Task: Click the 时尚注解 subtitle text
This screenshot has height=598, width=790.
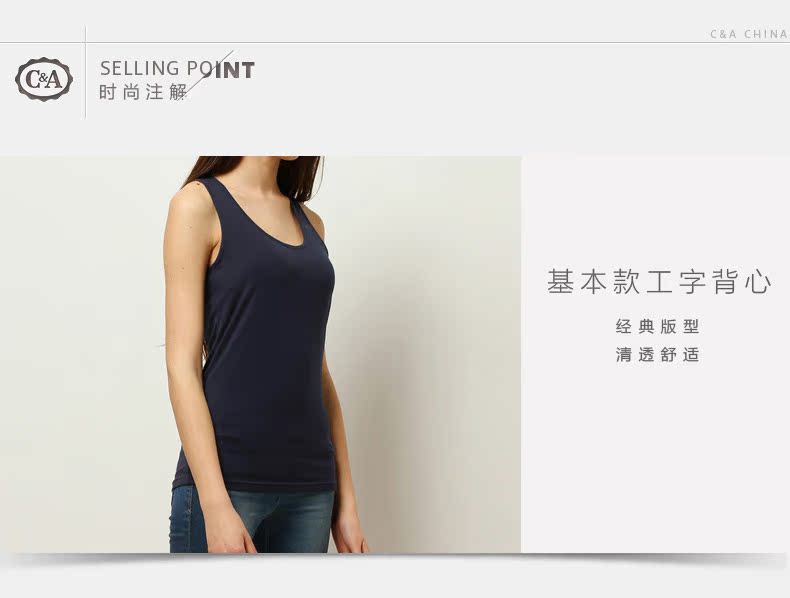Action: click(x=143, y=92)
